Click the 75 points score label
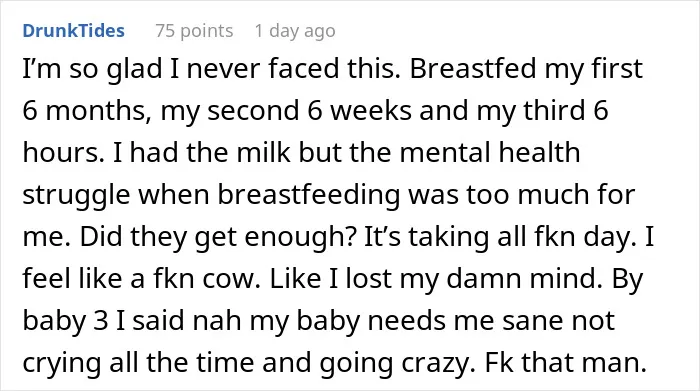This screenshot has height=391, width=700. [x=194, y=31]
